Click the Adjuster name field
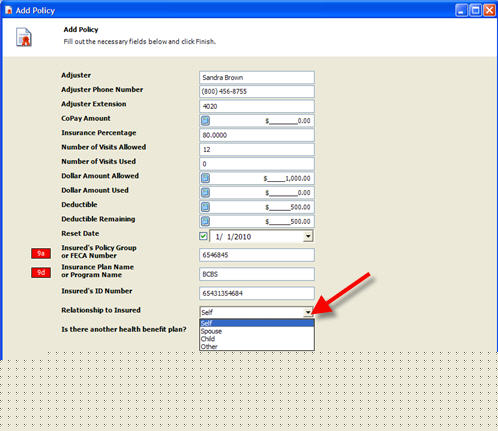The height and width of the screenshot is (431, 498). (x=257, y=77)
